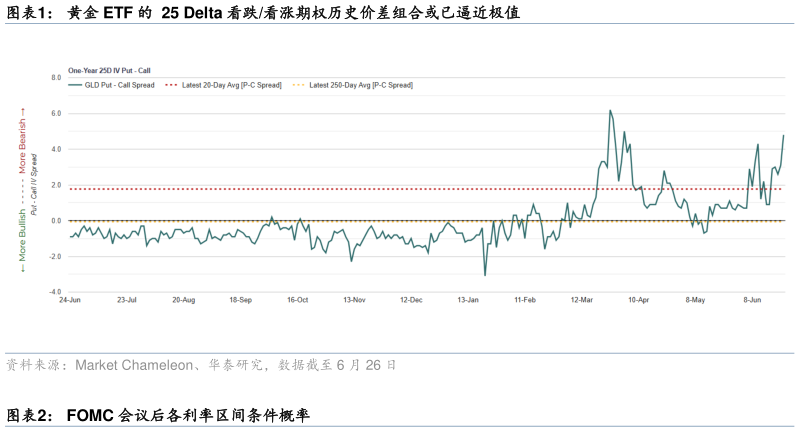This screenshot has width=800, height=439.
Task: Click the Put - Call IV Spread axis title
Action: click(x=34, y=184)
